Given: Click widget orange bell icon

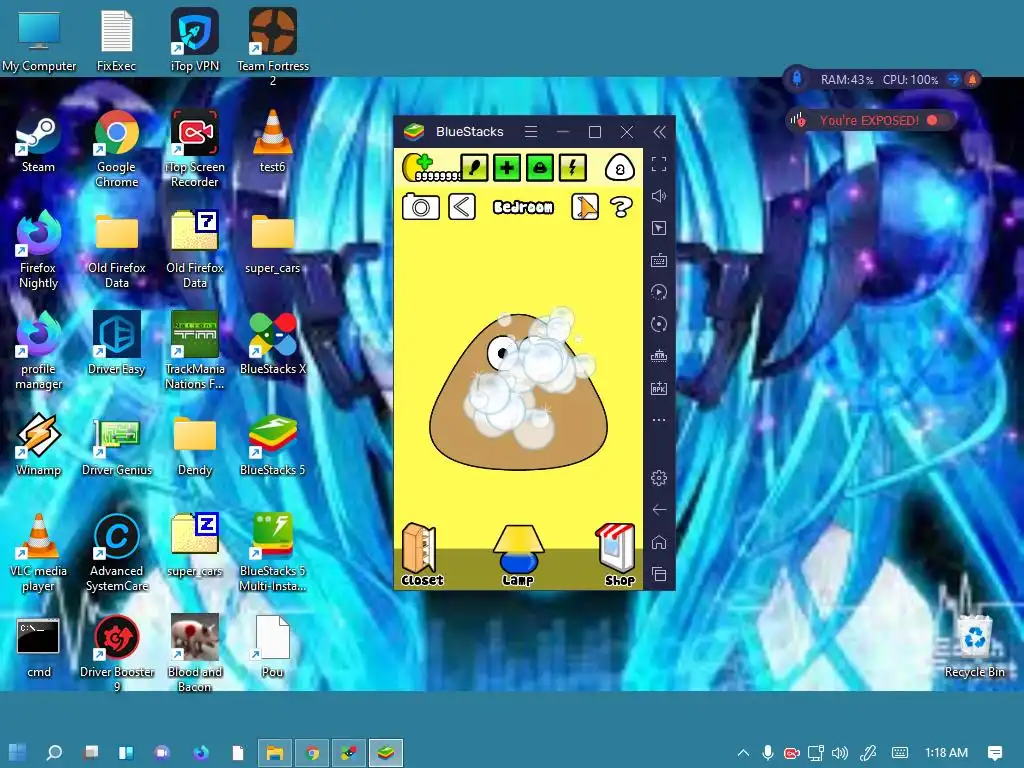Looking at the screenshot, I should click(972, 79).
